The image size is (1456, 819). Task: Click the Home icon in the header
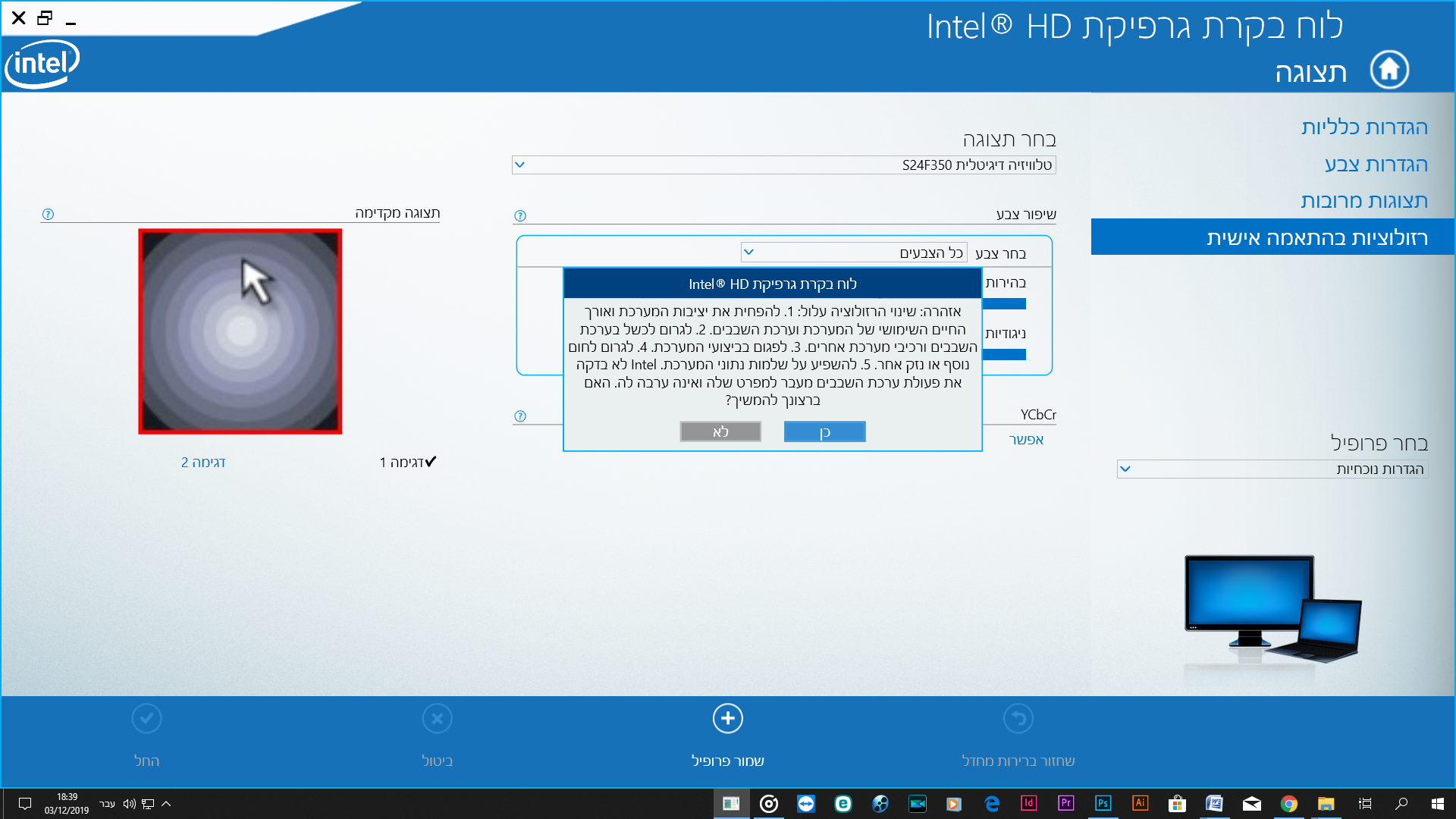[1389, 70]
